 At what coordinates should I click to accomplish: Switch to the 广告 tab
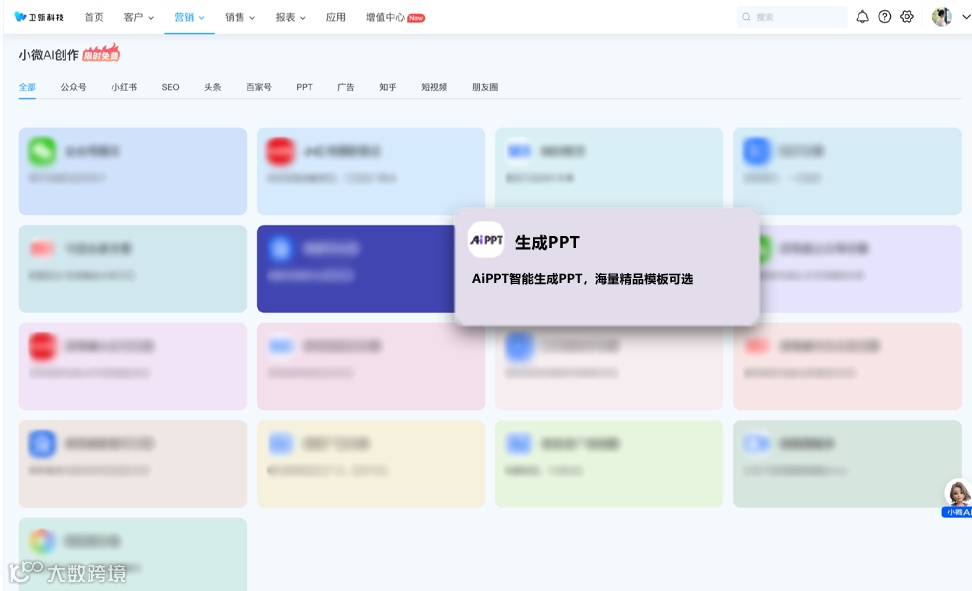click(x=346, y=87)
